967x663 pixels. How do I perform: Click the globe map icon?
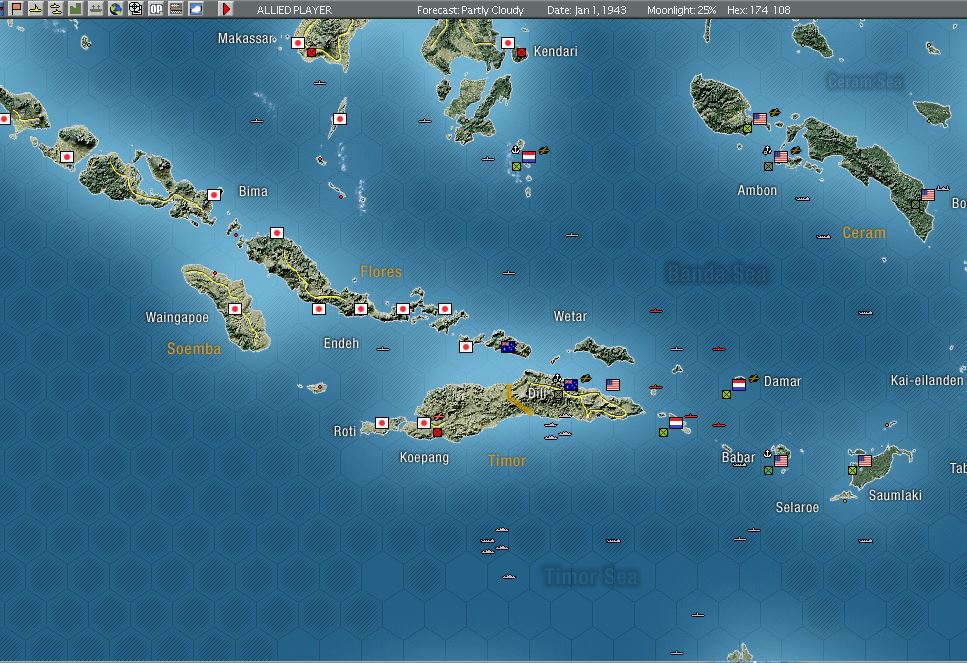[115, 9]
